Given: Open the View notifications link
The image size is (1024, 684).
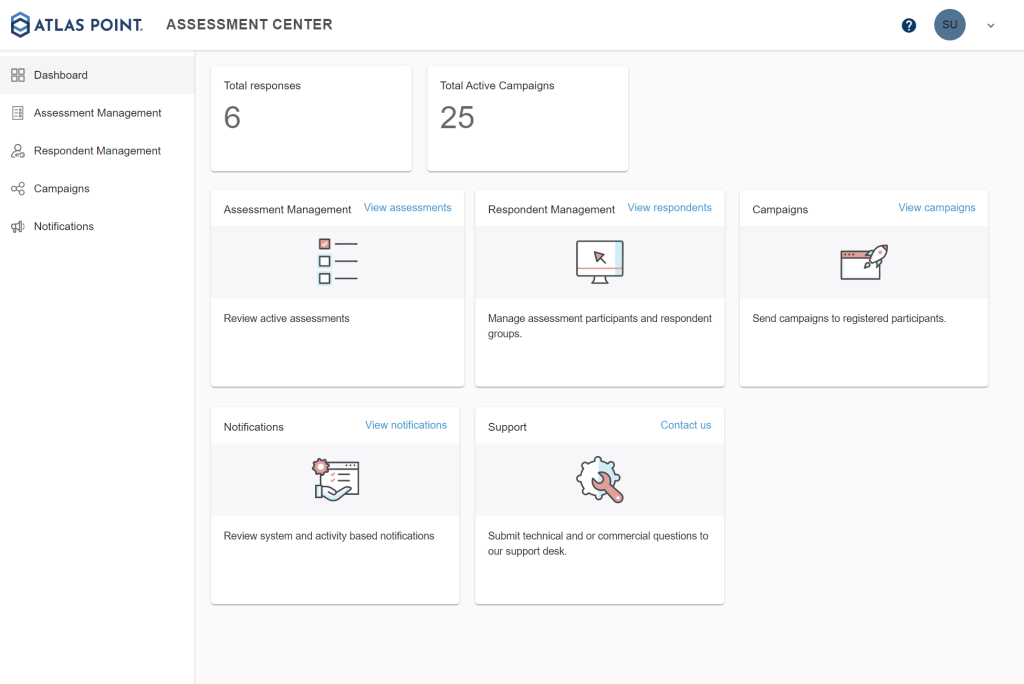Looking at the screenshot, I should [405, 425].
